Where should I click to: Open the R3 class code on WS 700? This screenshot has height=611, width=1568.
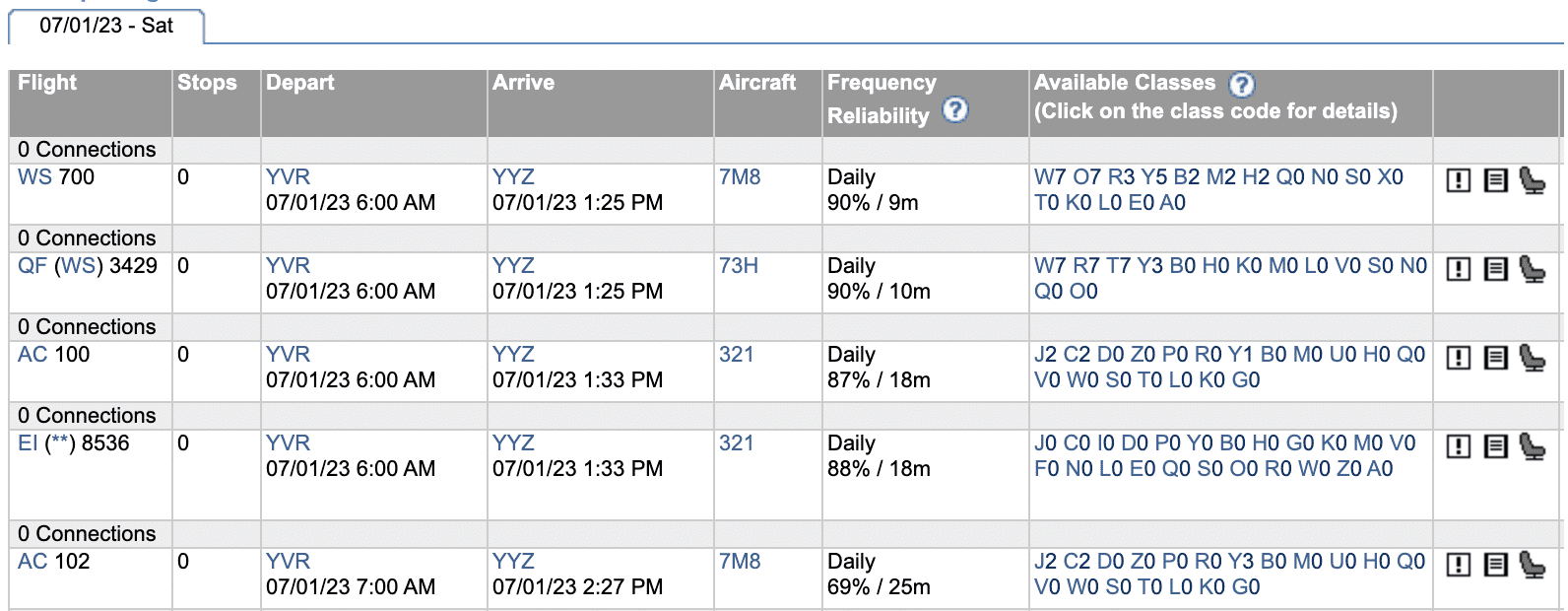[1121, 177]
